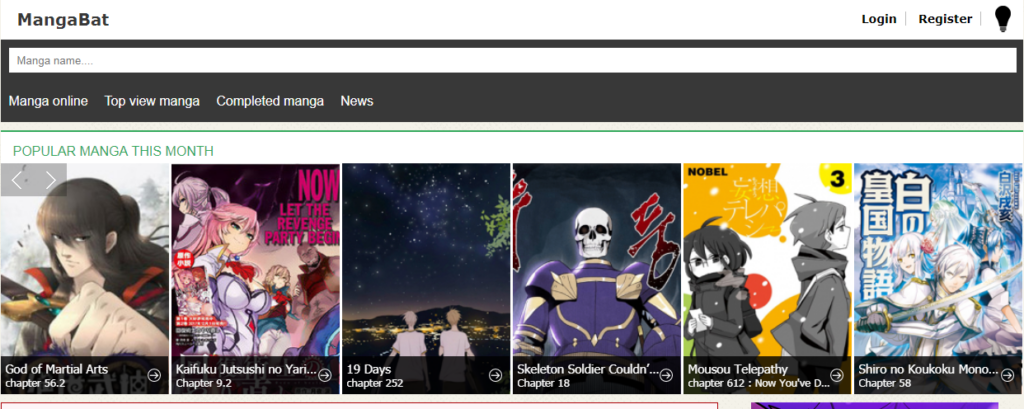Screen dimensions: 1024x409
Task: Open the MangaBat home logo
Action: click(63, 20)
